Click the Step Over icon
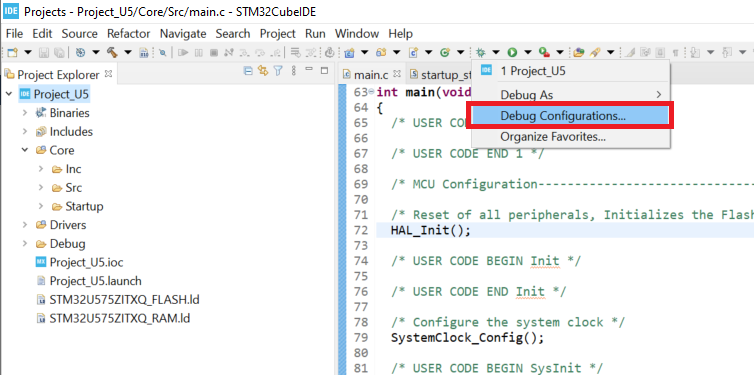This screenshot has width=754, height=375. pos(260,53)
